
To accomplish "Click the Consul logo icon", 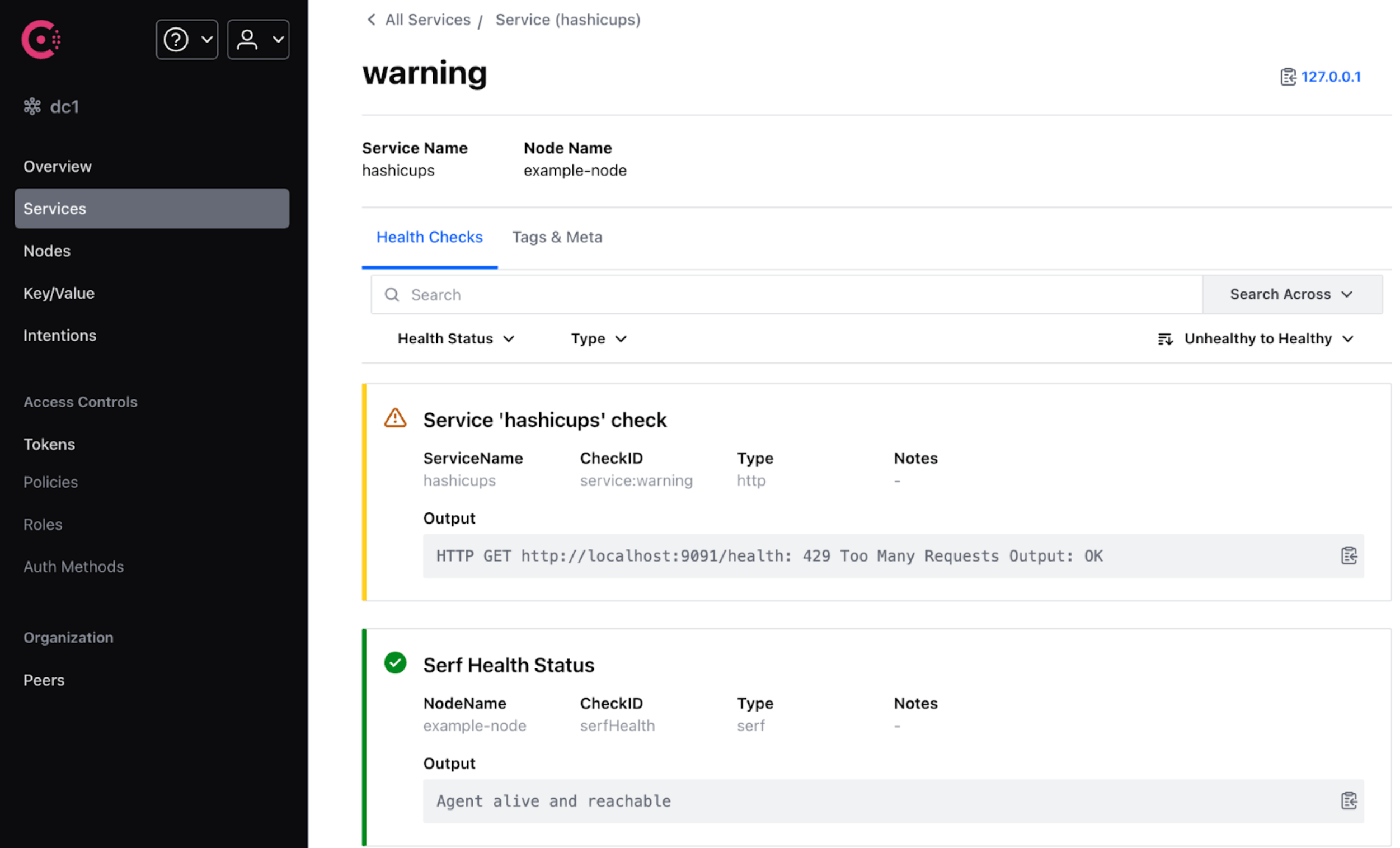I will [41, 39].
